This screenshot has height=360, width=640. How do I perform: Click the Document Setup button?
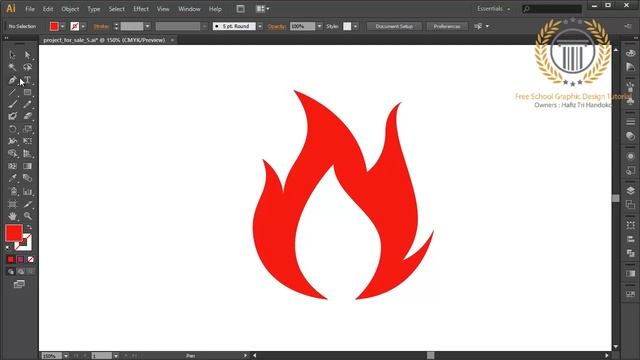394,26
